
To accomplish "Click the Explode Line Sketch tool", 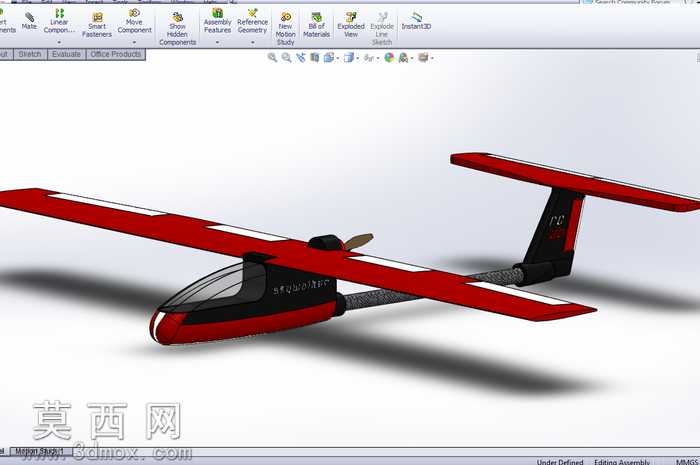I will coord(382,29).
